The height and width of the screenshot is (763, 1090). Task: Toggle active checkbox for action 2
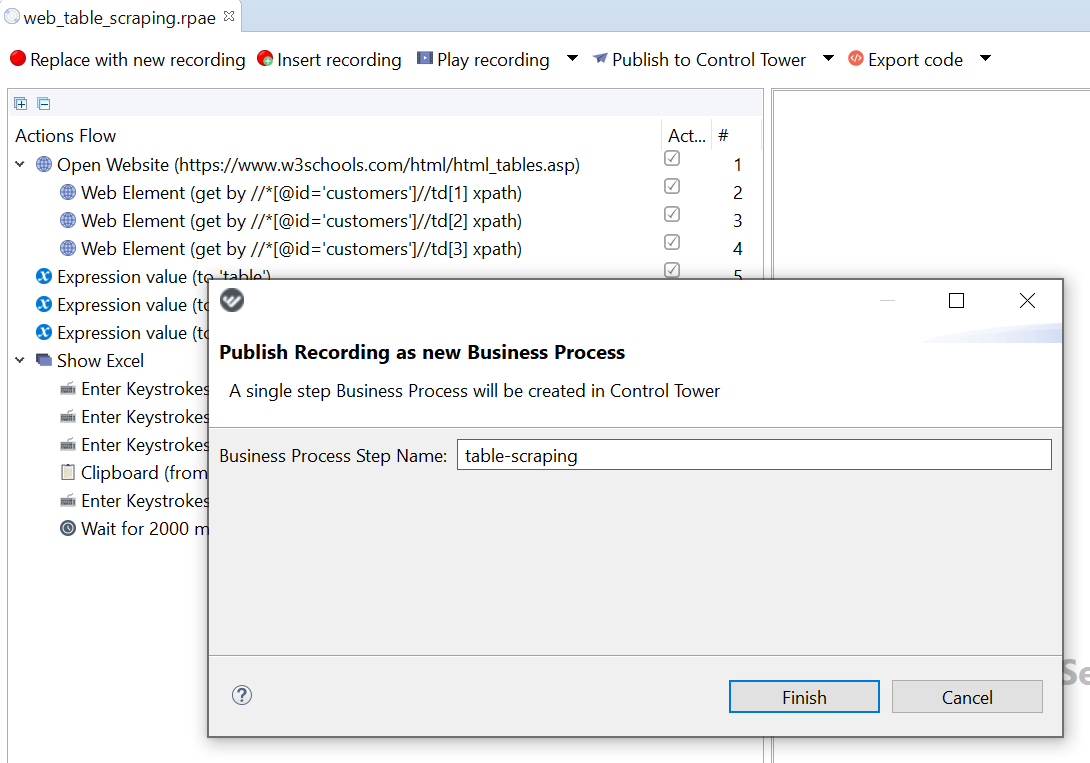[x=672, y=186]
